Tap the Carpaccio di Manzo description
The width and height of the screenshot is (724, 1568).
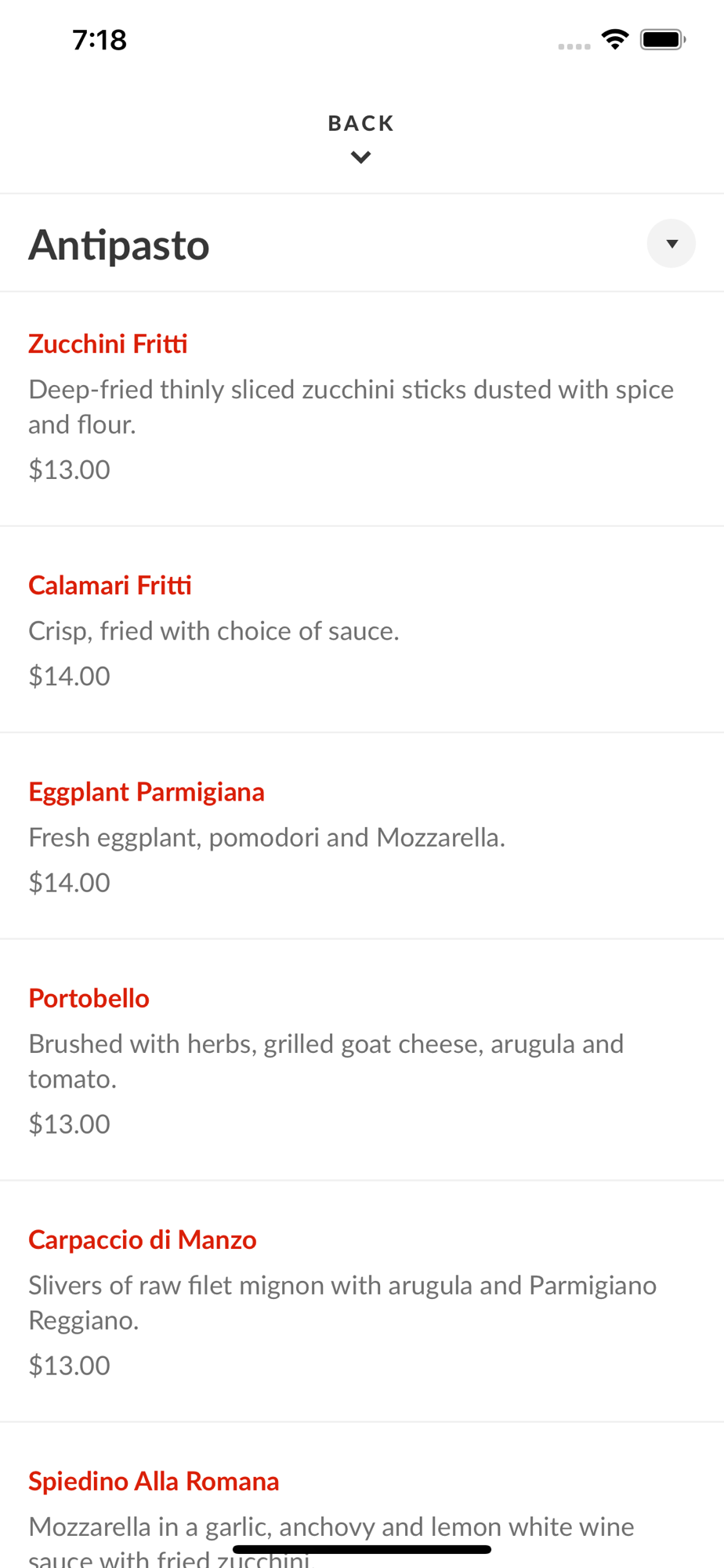(x=342, y=1302)
